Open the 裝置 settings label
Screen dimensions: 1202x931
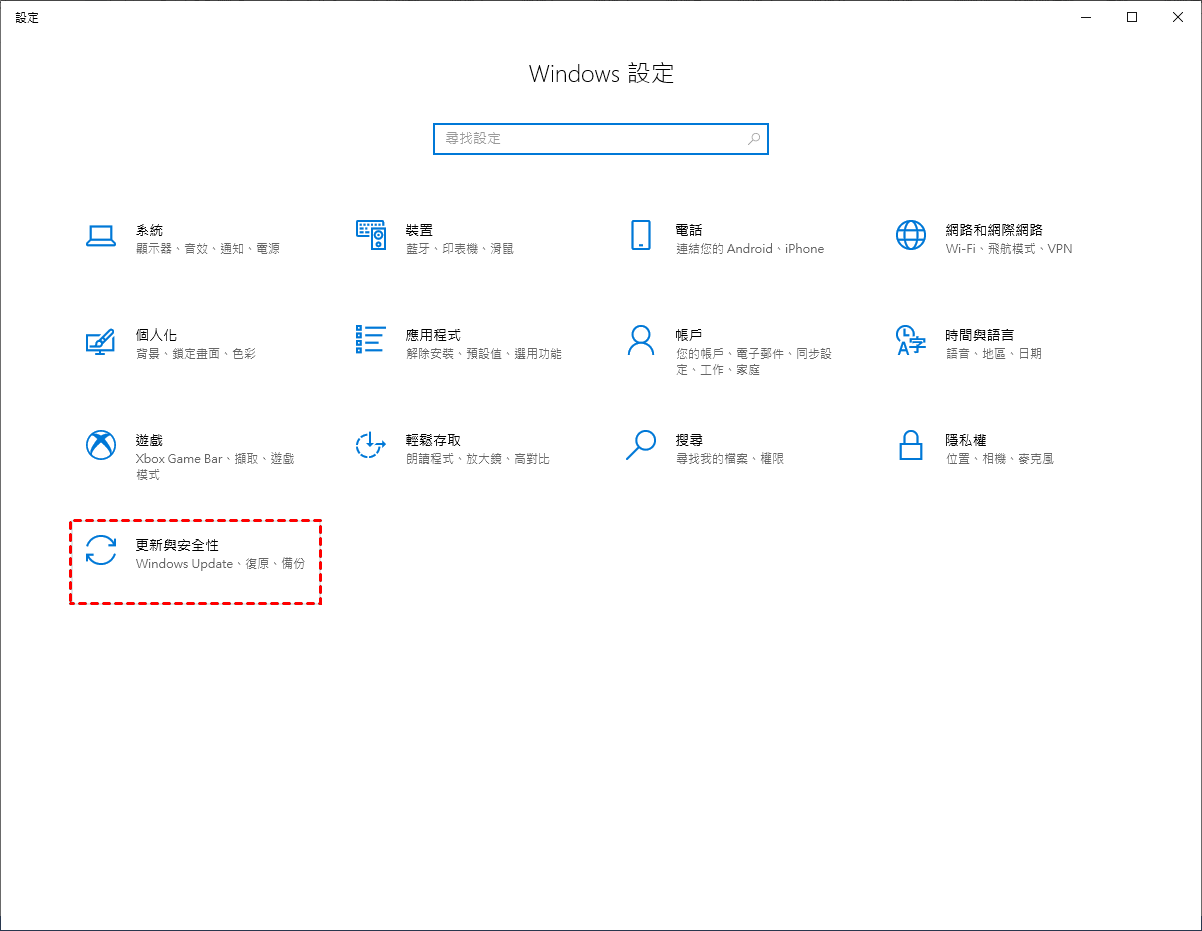click(419, 230)
